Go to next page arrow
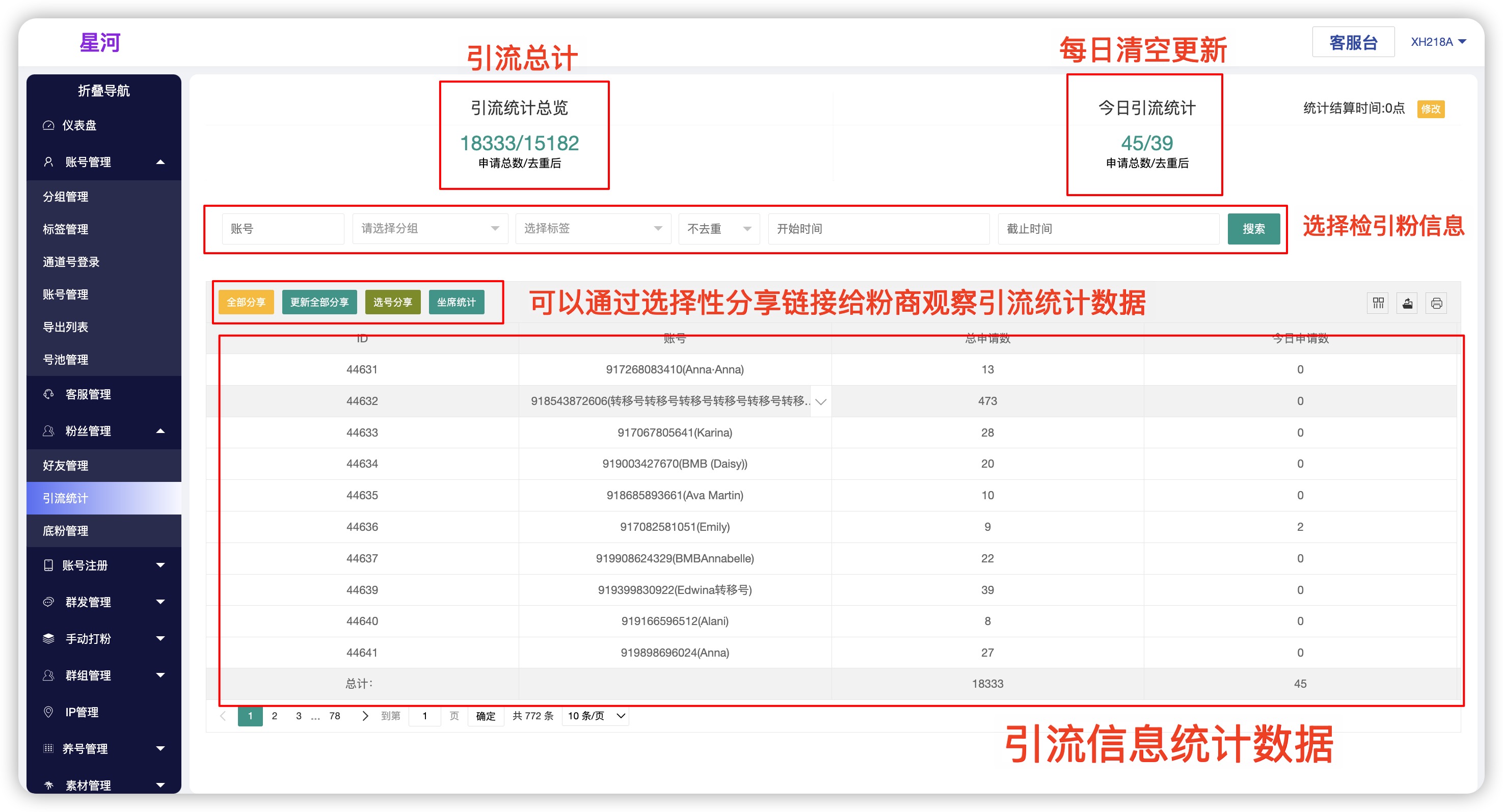 tap(365, 716)
